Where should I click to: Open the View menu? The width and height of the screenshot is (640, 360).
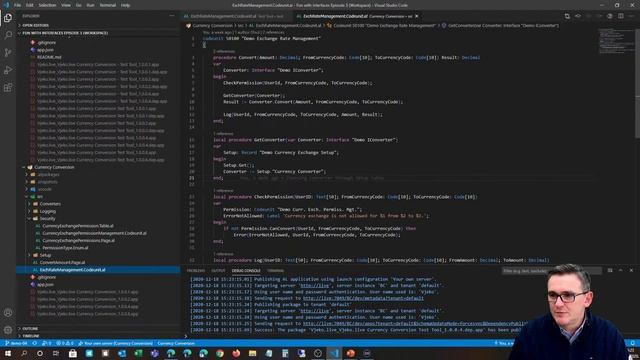coord(66,5)
